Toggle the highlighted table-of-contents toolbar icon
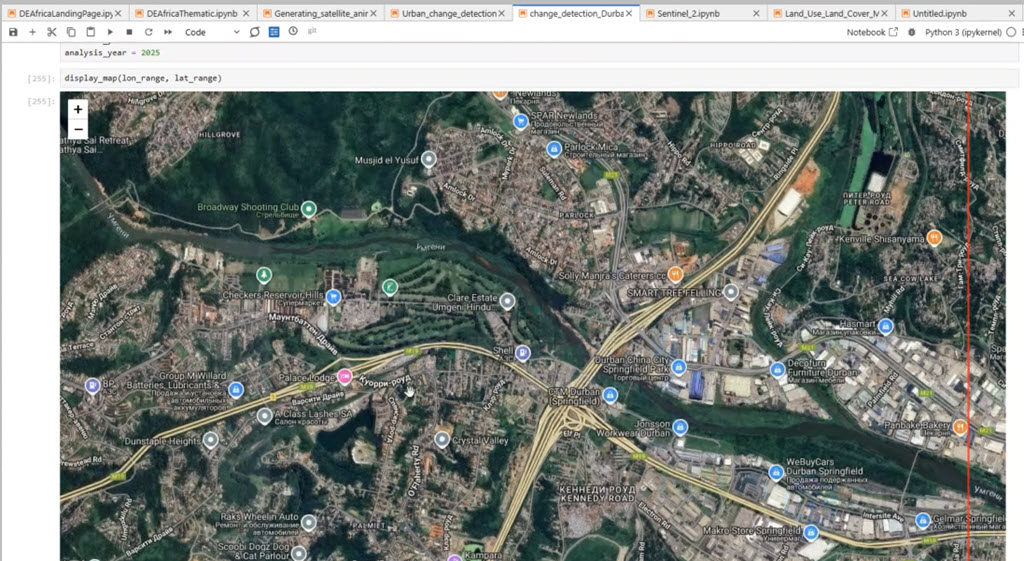This screenshot has width=1024, height=561. (274, 32)
